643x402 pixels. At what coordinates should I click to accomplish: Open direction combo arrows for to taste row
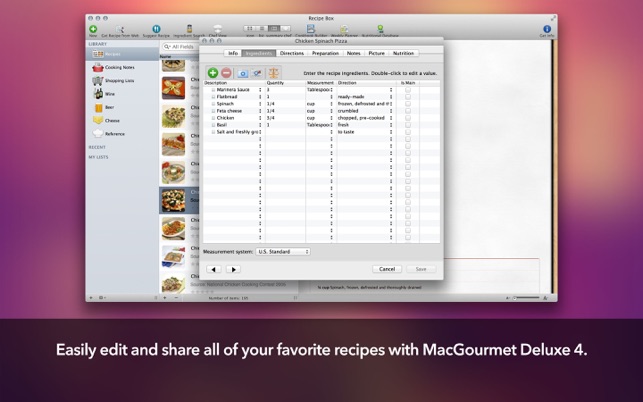[x=391, y=132]
